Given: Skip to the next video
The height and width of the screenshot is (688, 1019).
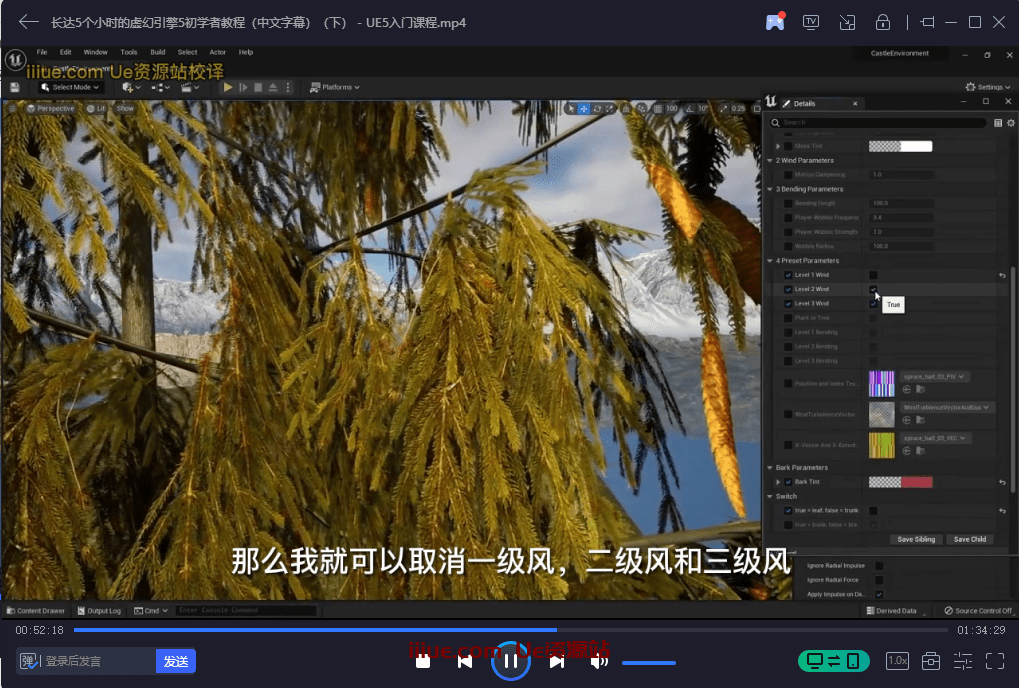Looking at the screenshot, I should tap(557, 661).
